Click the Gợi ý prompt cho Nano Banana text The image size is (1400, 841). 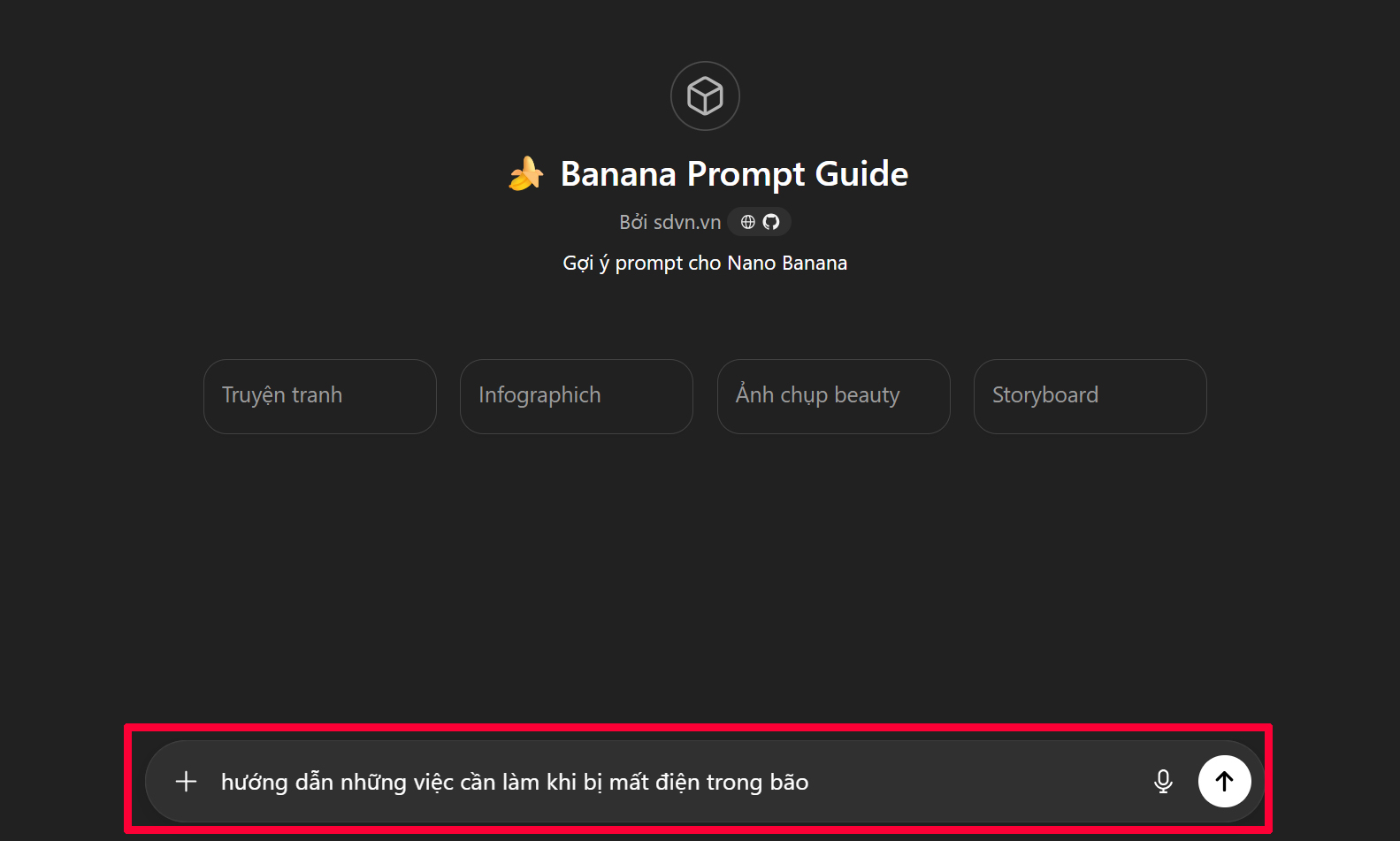[x=704, y=263]
